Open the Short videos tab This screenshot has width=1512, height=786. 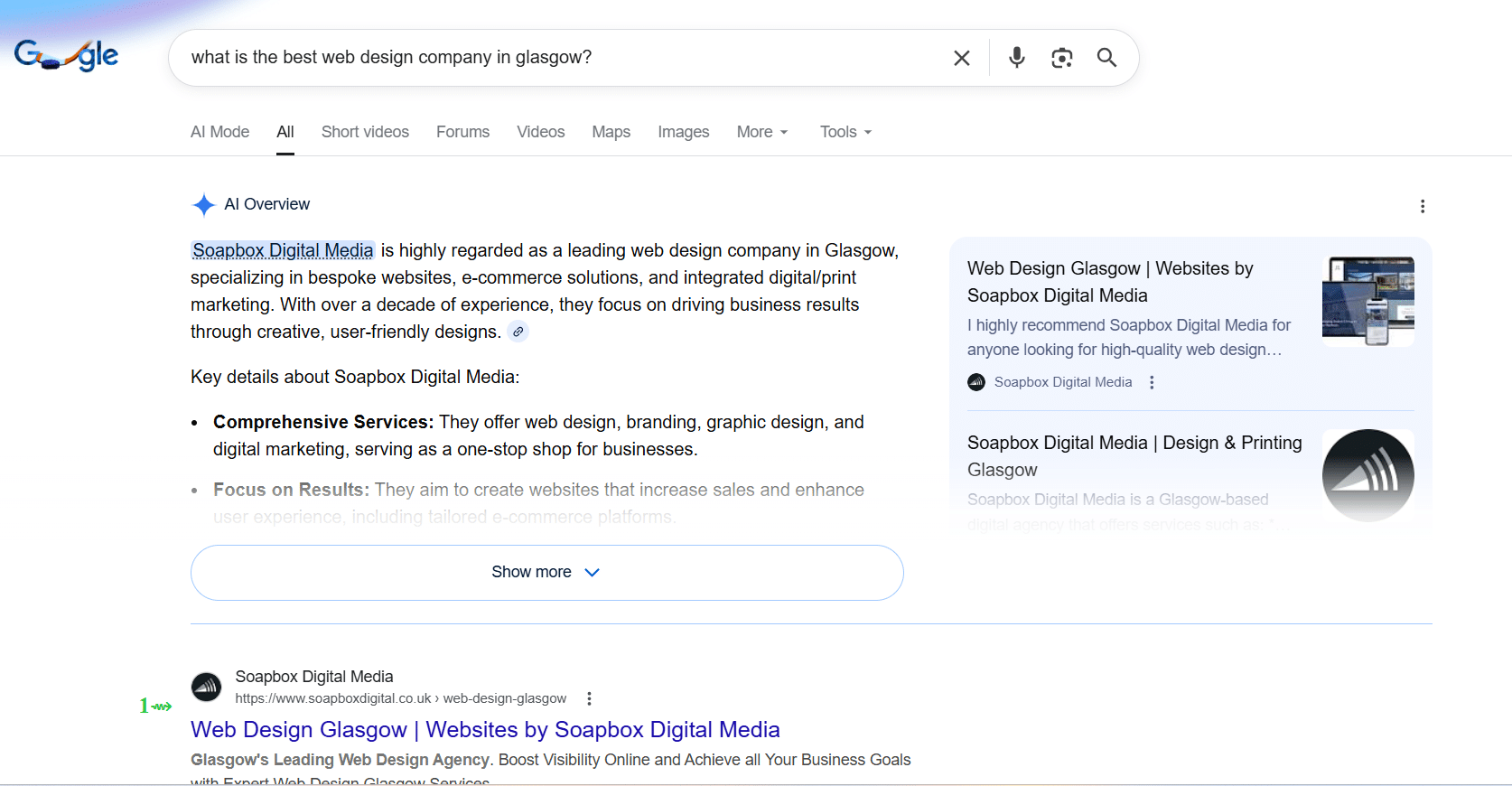pyautogui.click(x=365, y=132)
